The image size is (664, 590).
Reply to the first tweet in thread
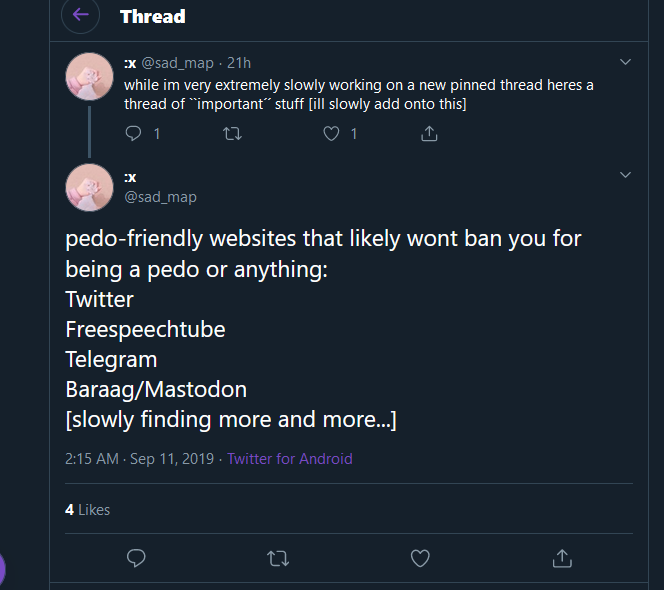[x=133, y=133]
